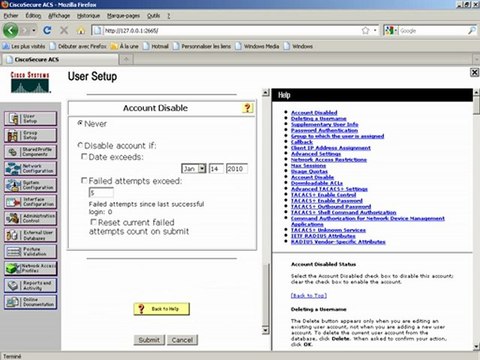Open search engine selector dropdown
480x360 pixels.
[x=391, y=31]
